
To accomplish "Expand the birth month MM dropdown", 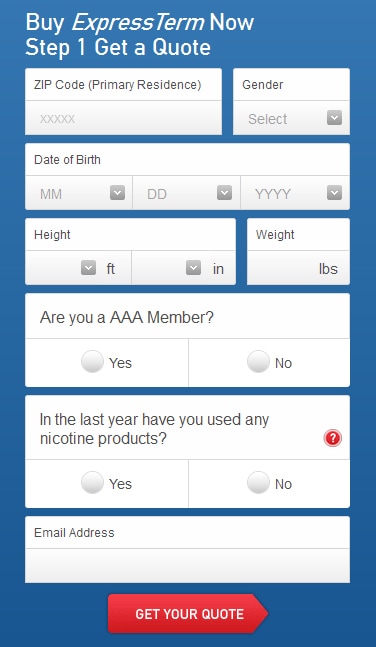I will 117,193.
